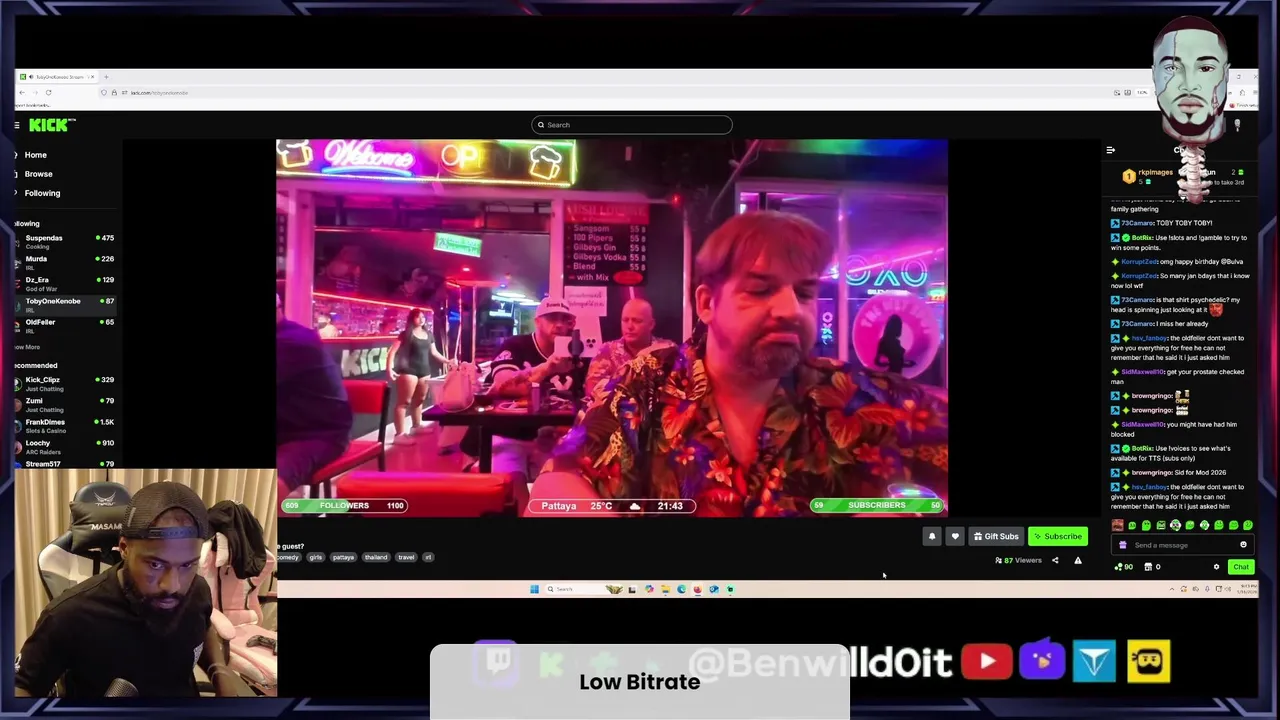Click the 87 Viewers count
The image size is (1280, 720).
point(1019,561)
